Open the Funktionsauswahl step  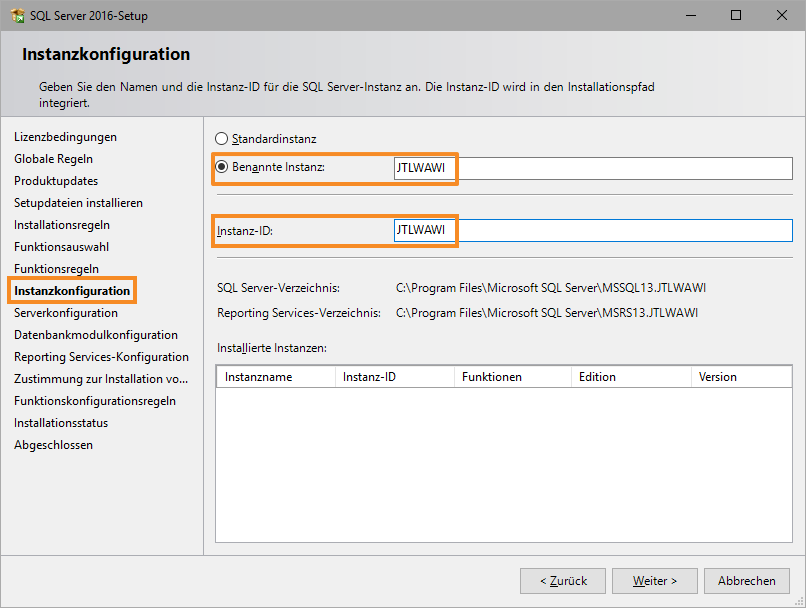coord(62,247)
